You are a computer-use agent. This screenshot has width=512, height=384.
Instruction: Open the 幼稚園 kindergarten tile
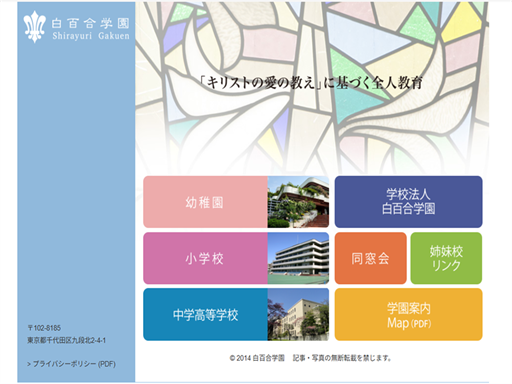point(236,202)
